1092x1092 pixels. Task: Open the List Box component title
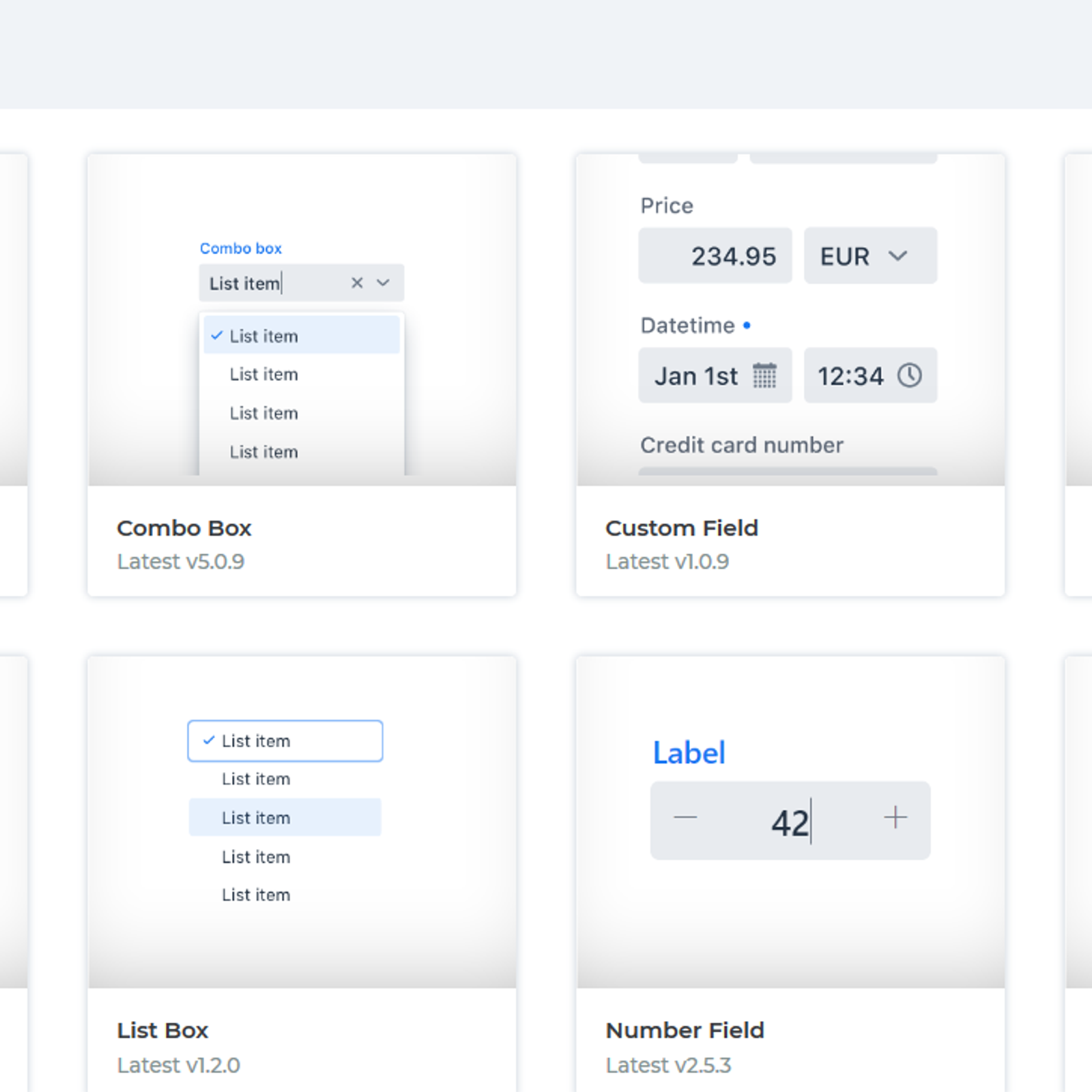162,1031
